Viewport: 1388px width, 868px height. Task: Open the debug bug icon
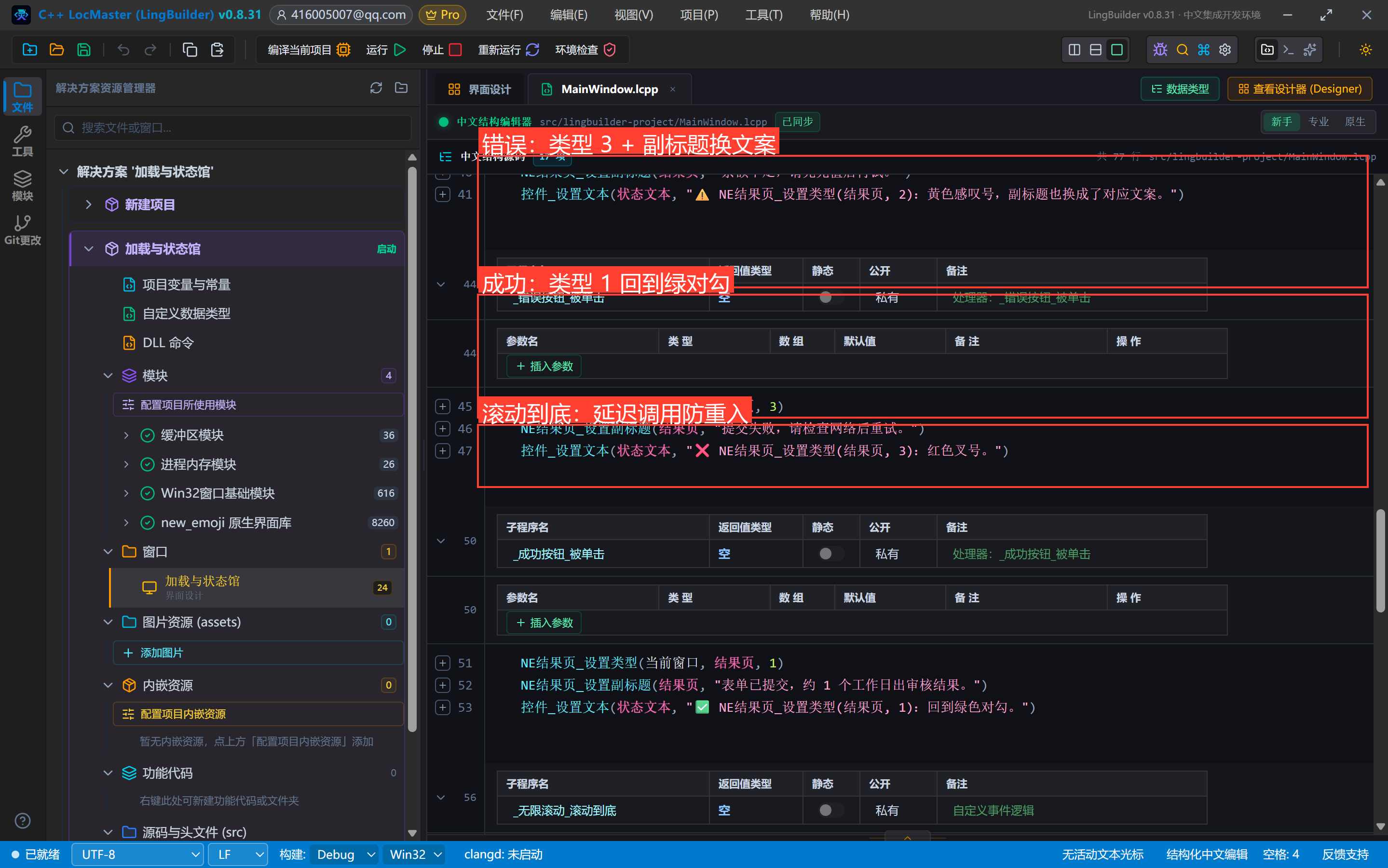pyautogui.click(x=1160, y=50)
